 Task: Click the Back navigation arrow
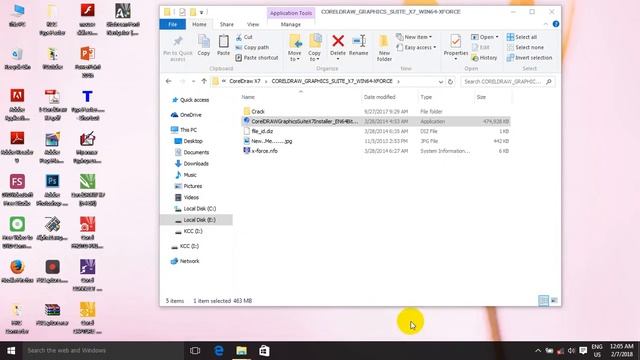coord(169,81)
